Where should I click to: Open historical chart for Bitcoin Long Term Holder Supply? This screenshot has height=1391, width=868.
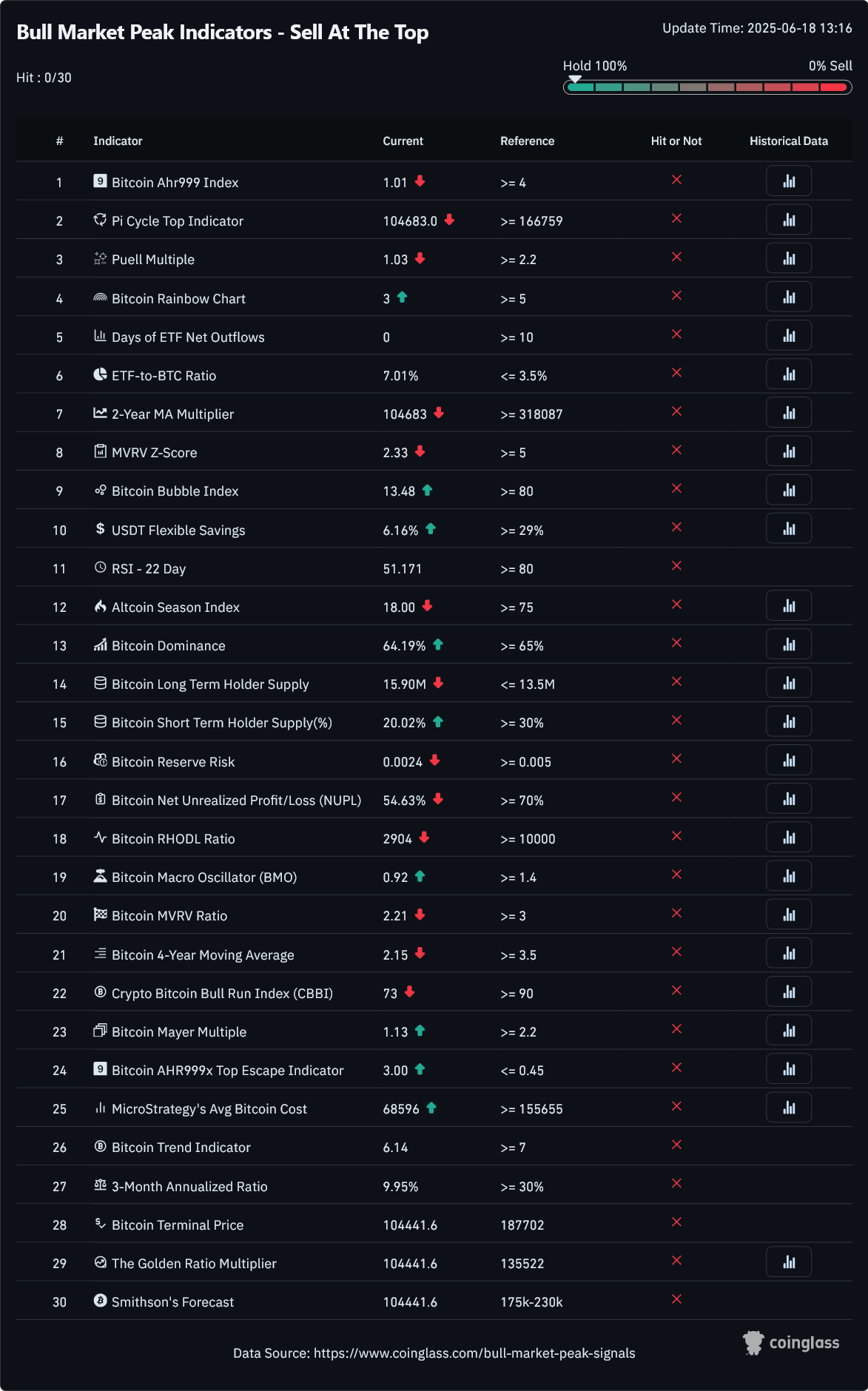(x=789, y=683)
